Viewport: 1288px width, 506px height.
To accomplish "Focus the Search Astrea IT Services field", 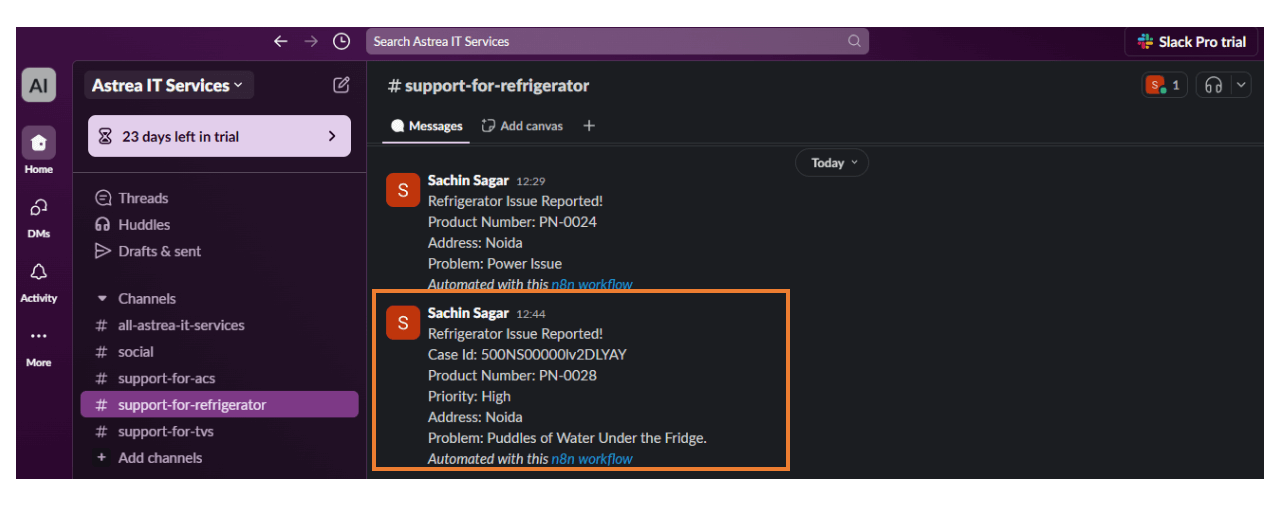I will (617, 41).
